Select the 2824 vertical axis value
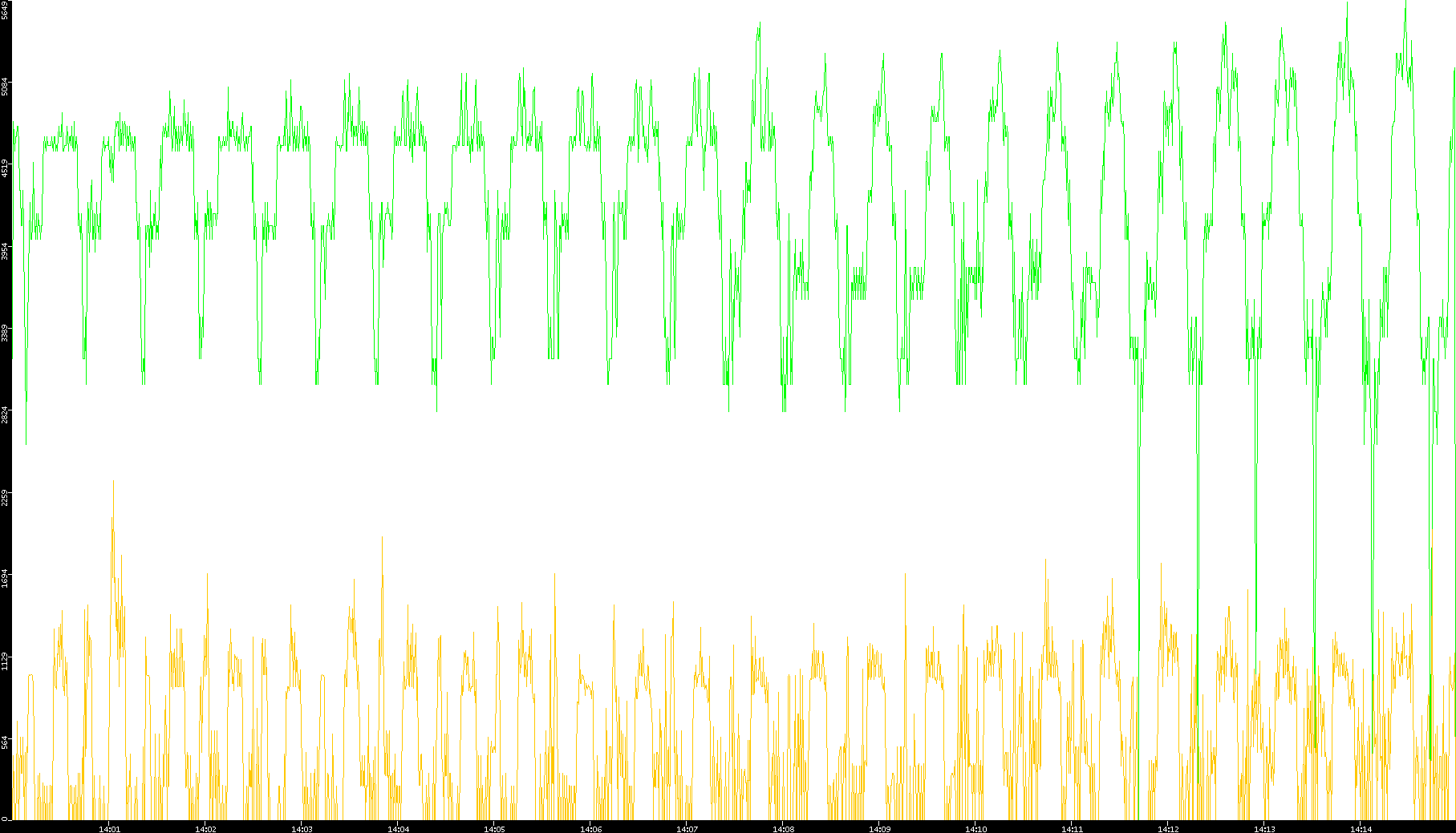The image size is (1456, 833). [x=6, y=415]
